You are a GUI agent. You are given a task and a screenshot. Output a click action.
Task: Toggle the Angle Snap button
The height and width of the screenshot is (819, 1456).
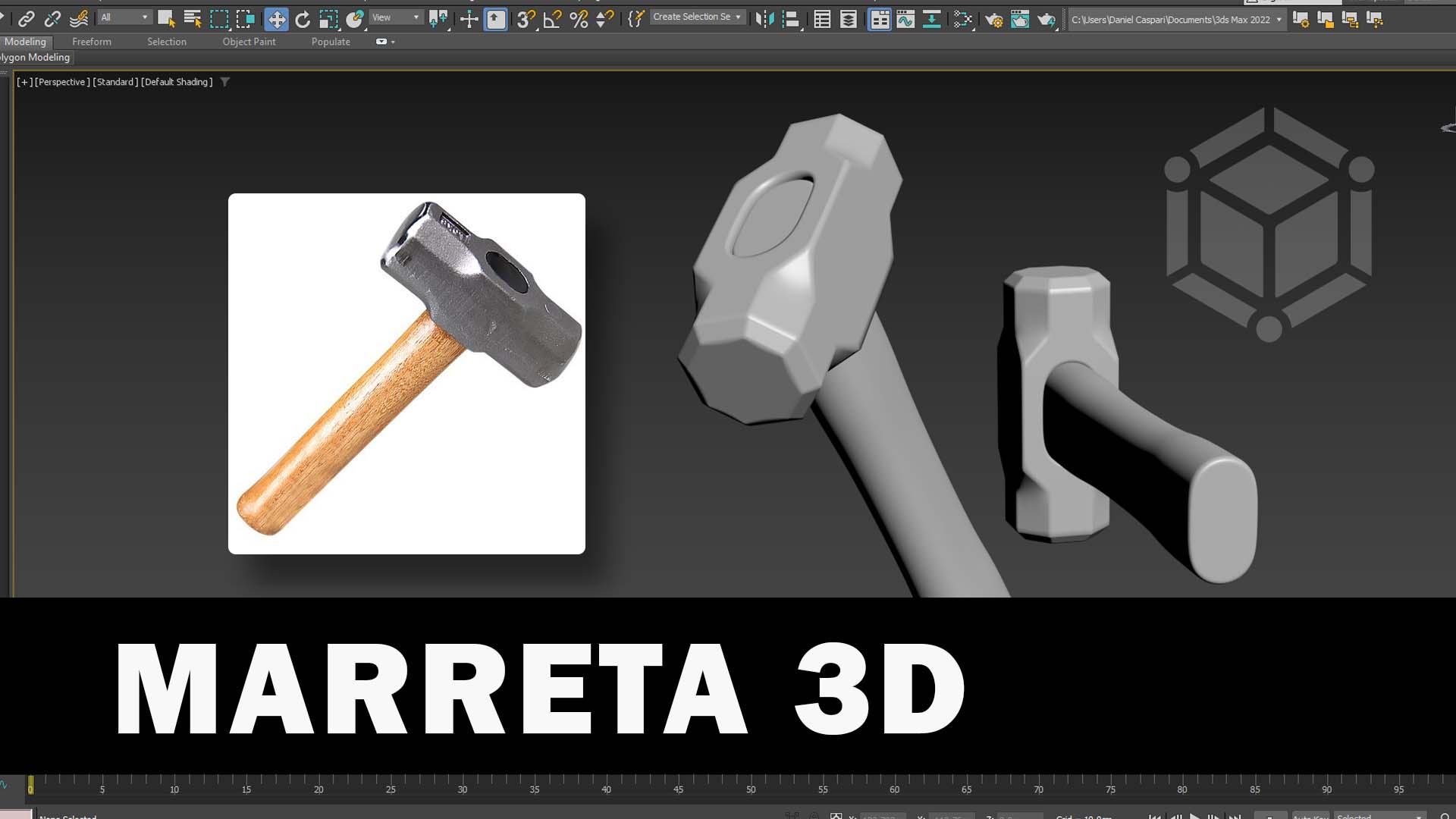point(552,20)
